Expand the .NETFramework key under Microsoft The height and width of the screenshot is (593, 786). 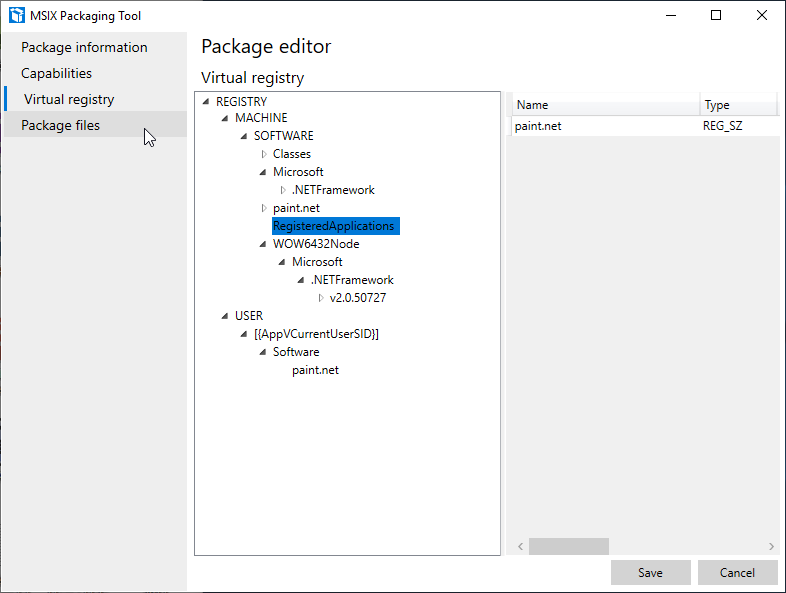[283, 190]
